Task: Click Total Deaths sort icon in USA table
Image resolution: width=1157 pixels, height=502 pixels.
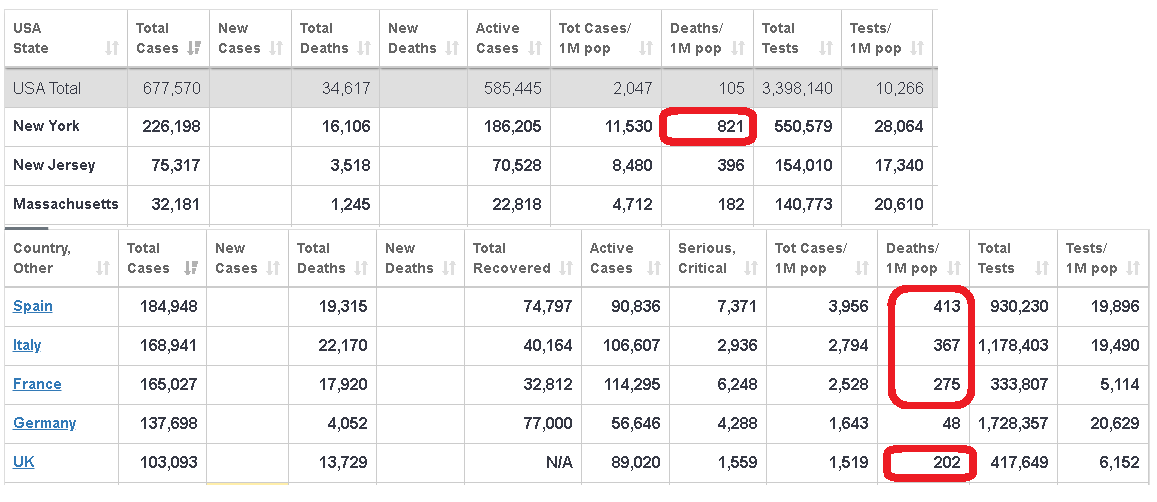Action: tap(364, 48)
